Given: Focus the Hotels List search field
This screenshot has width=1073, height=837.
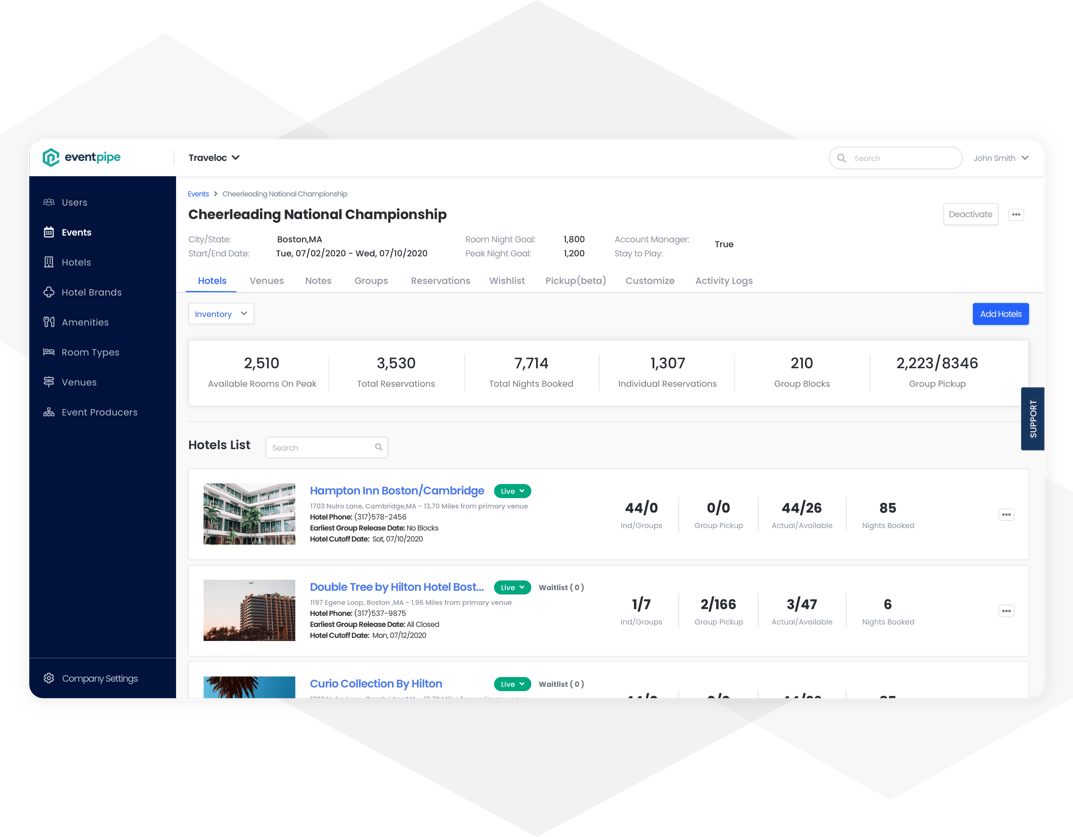Looking at the screenshot, I should (x=326, y=448).
